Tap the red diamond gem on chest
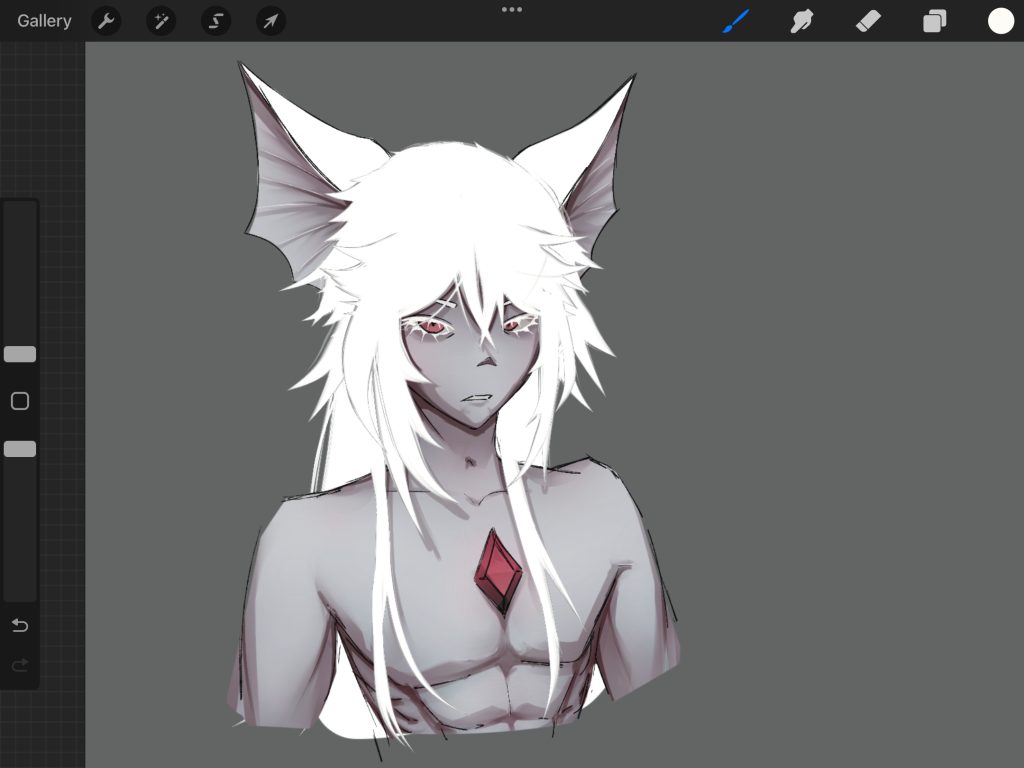The width and height of the screenshot is (1024, 768). point(499,570)
